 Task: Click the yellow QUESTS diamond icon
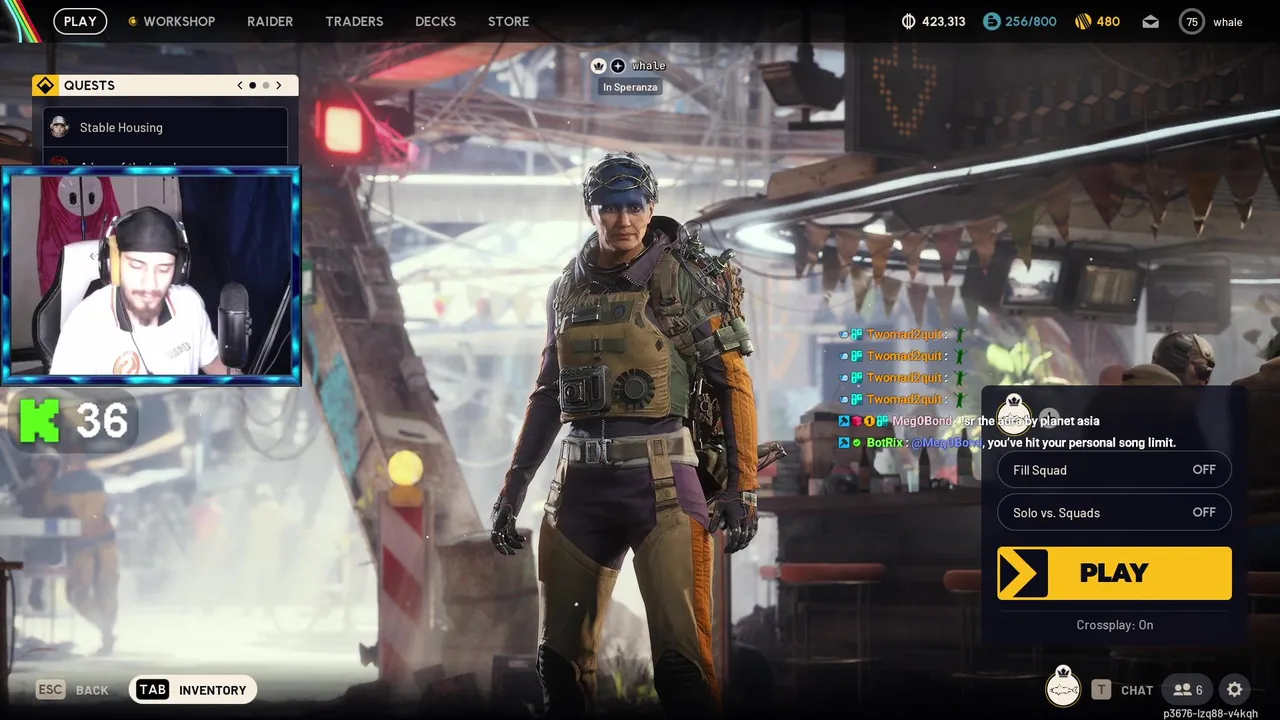(45, 85)
